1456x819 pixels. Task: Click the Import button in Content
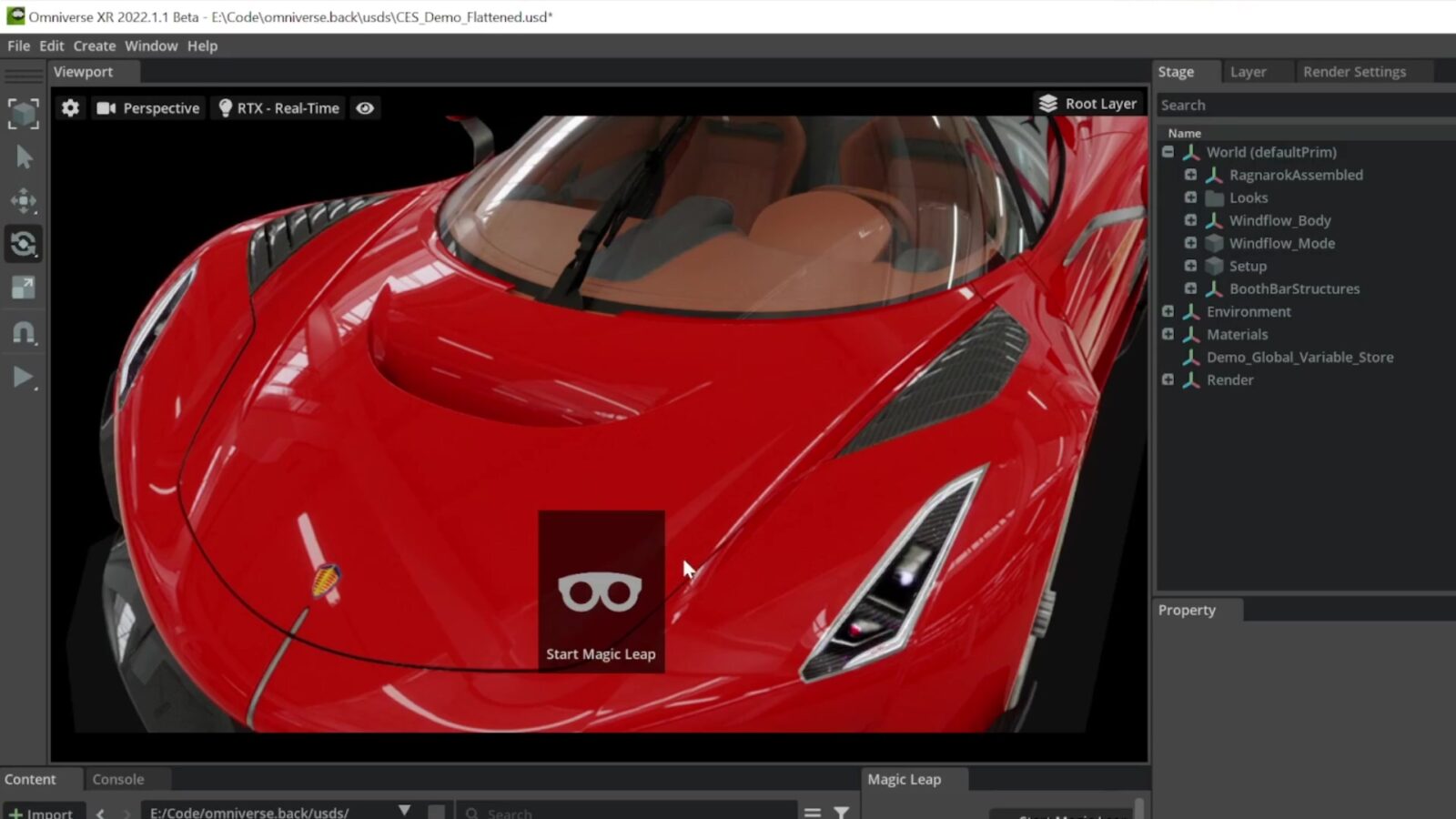tap(42, 812)
